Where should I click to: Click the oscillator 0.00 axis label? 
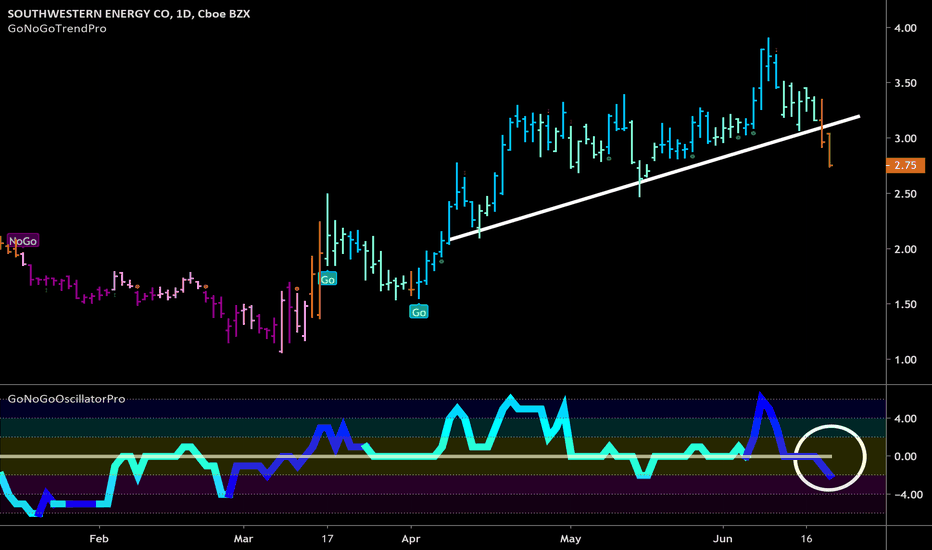click(905, 457)
